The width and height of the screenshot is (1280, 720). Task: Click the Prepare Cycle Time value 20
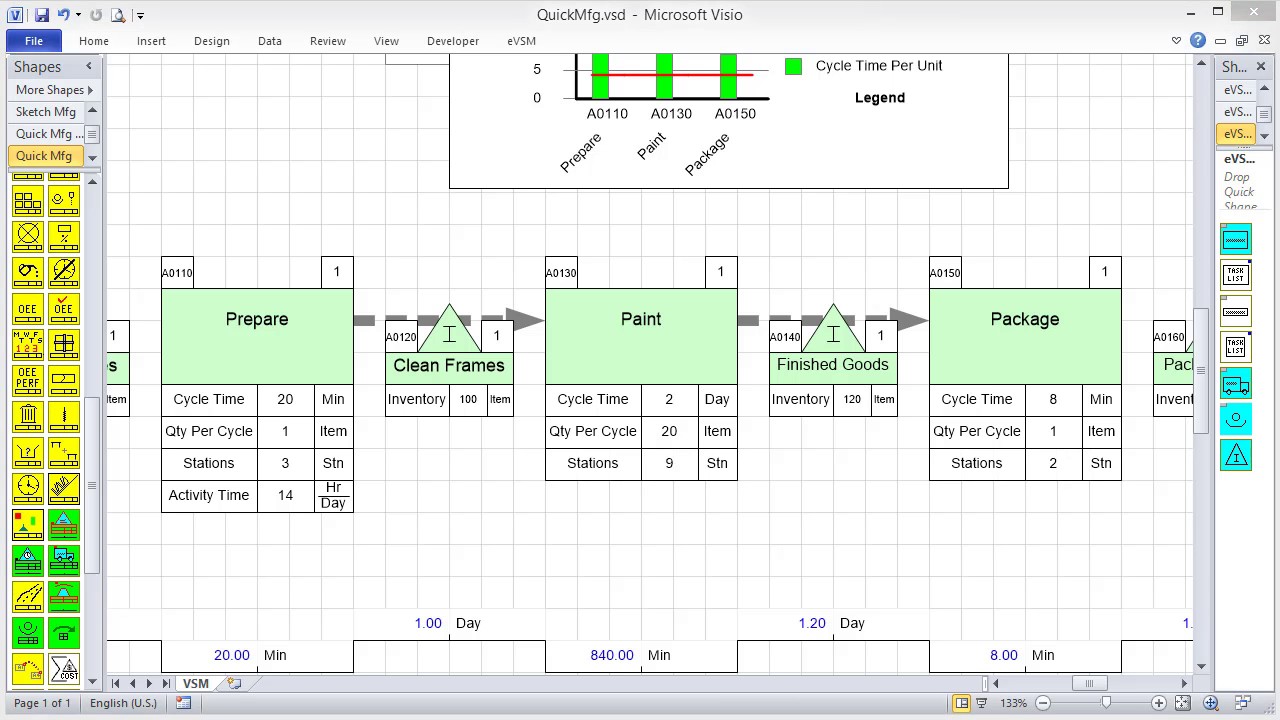(285, 399)
